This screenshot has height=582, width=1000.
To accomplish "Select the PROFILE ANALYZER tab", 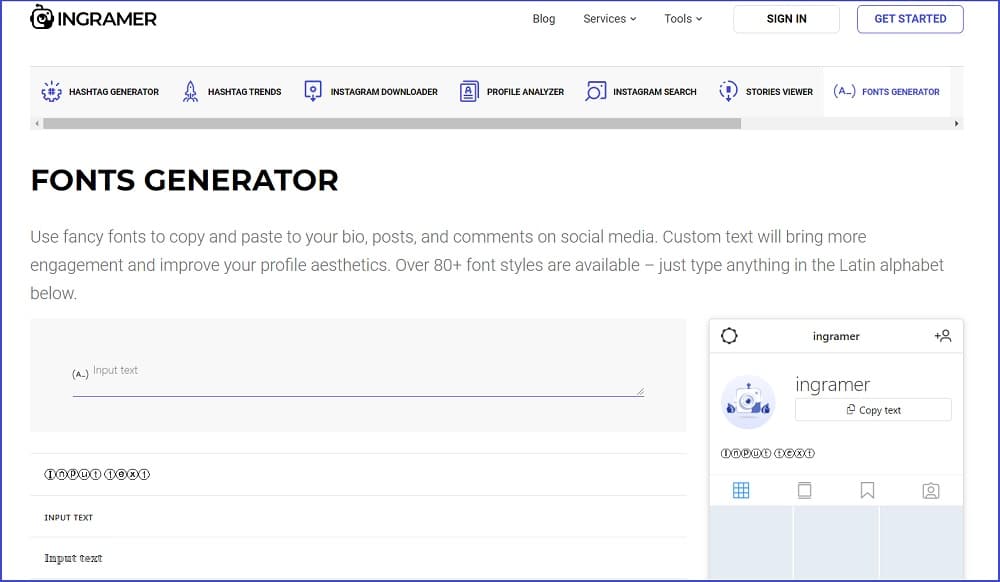I will pyautogui.click(x=511, y=91).
